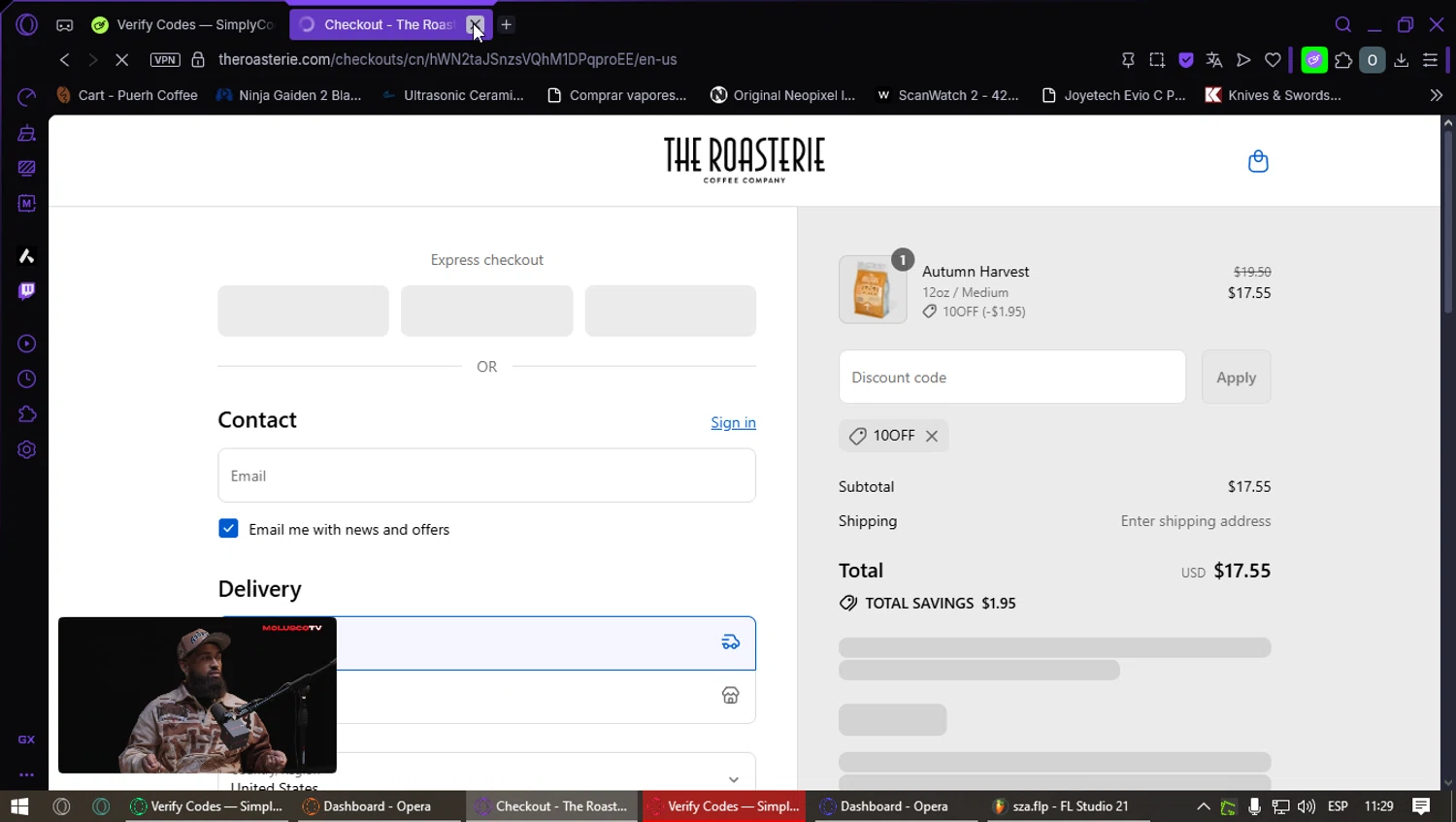The height and width of the screenshot is (822, 1456).
Task: Open Comprar vapores... bookmark
Action: [x=617, y=95]
